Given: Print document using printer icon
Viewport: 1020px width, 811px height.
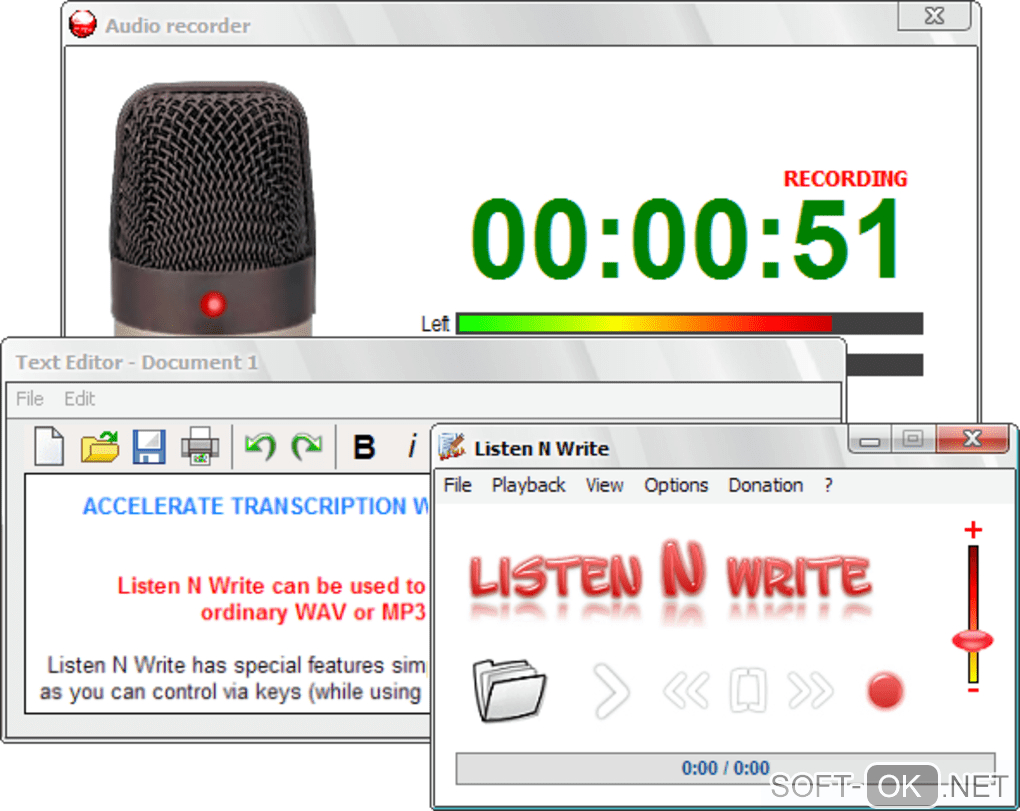Looking at the screenshot, I should [200, 446].
